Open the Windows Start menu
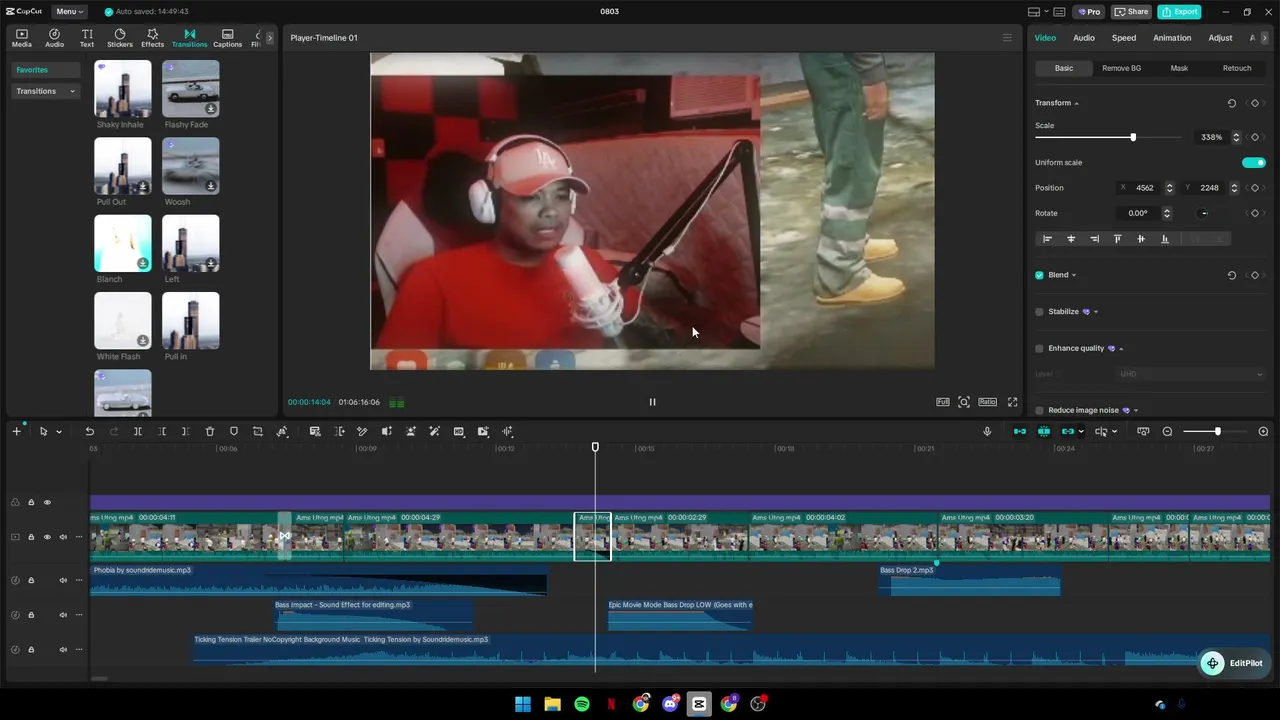 point(523,704)
